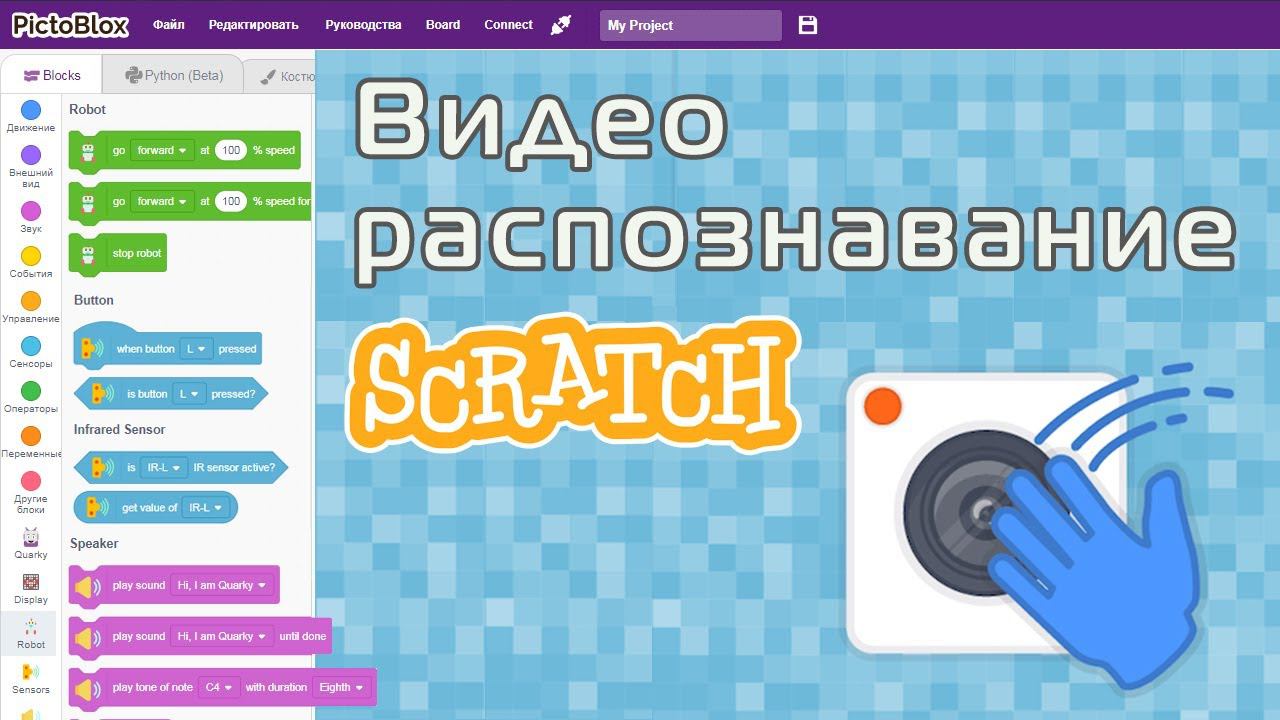The image size is (1280, 720).
Task: Click the Robot section heading
Action: (x=87, y=109)
